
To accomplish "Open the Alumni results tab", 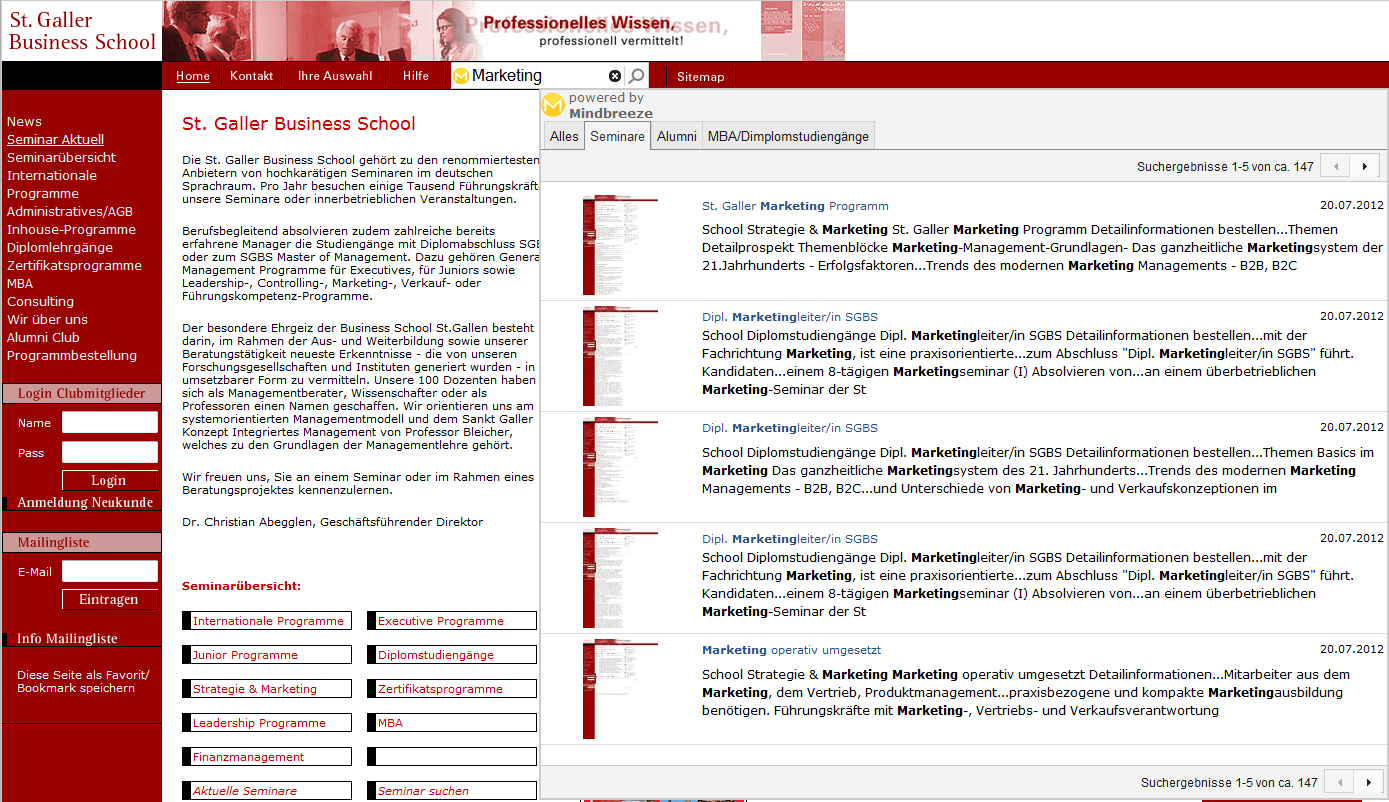I will pos(677,136).
